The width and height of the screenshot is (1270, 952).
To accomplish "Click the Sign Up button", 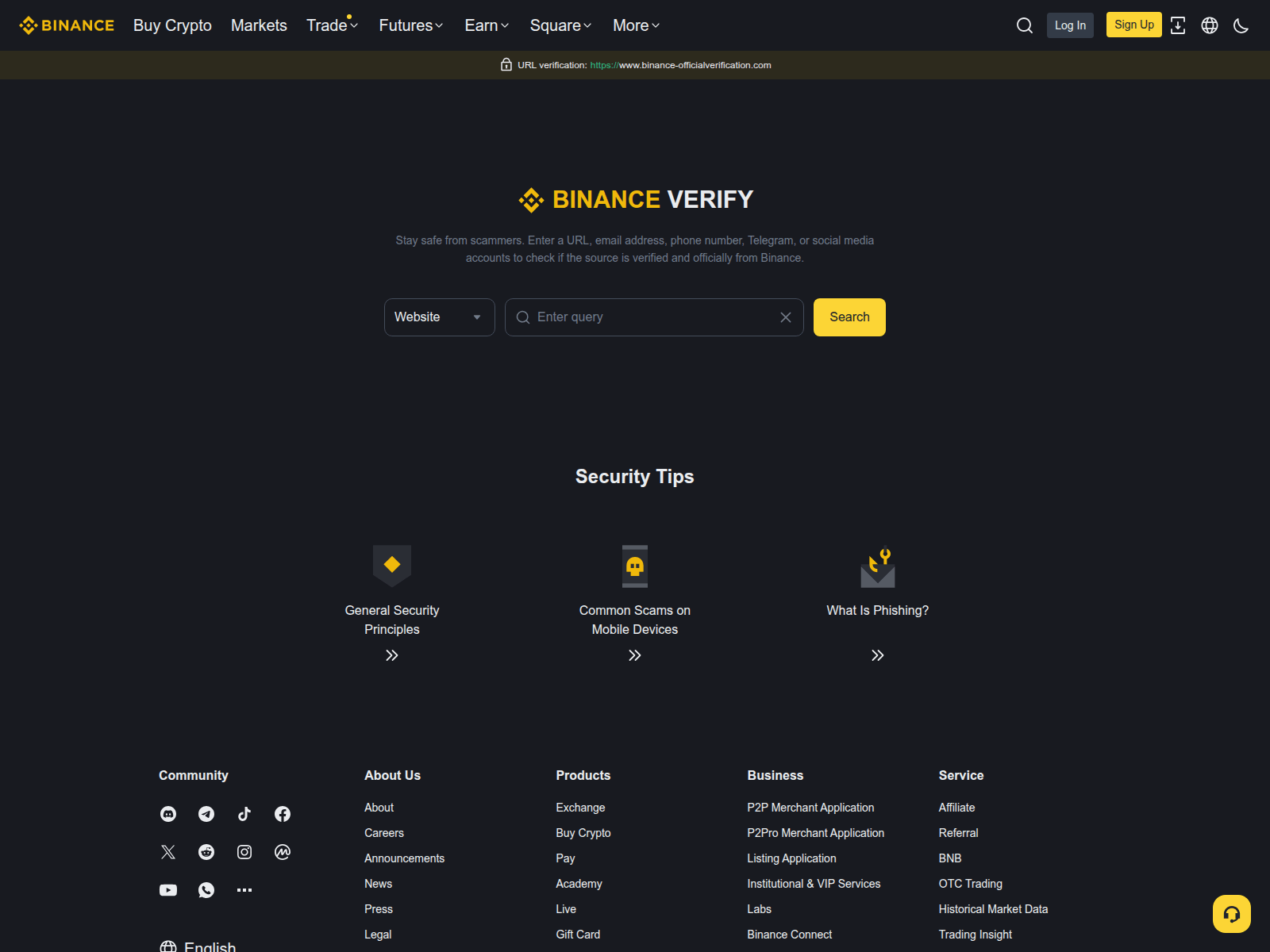I will 1134,25.
